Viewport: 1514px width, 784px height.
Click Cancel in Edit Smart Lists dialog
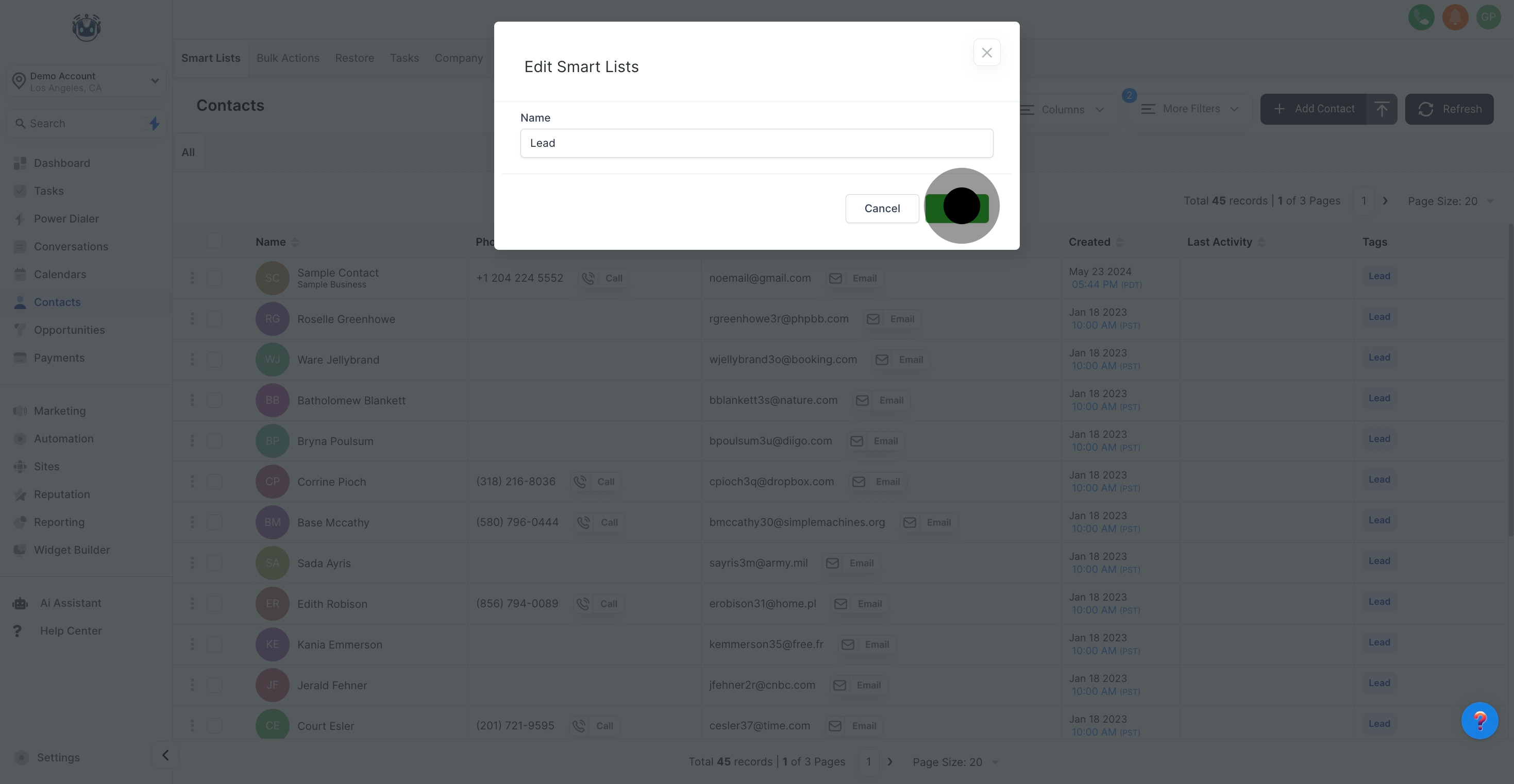882,209
